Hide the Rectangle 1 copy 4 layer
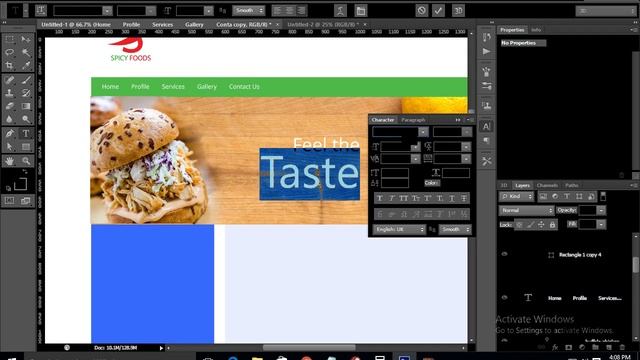Image resolution: width=640 pixels, height=360 pixels. coord(504,254)
